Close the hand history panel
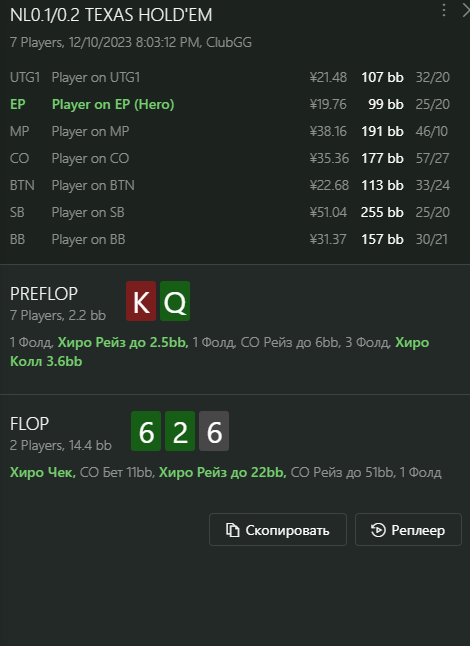 click(x=466, y=11)
